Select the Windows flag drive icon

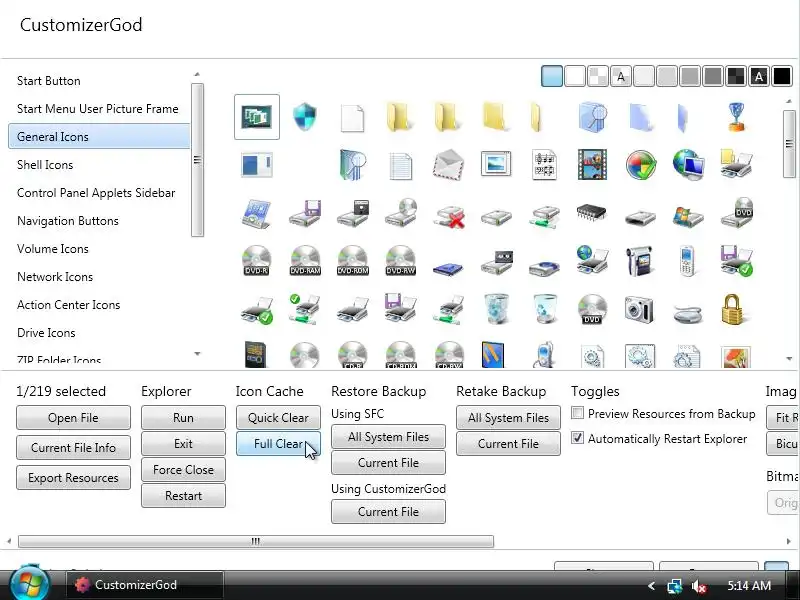tap(687, 215)
